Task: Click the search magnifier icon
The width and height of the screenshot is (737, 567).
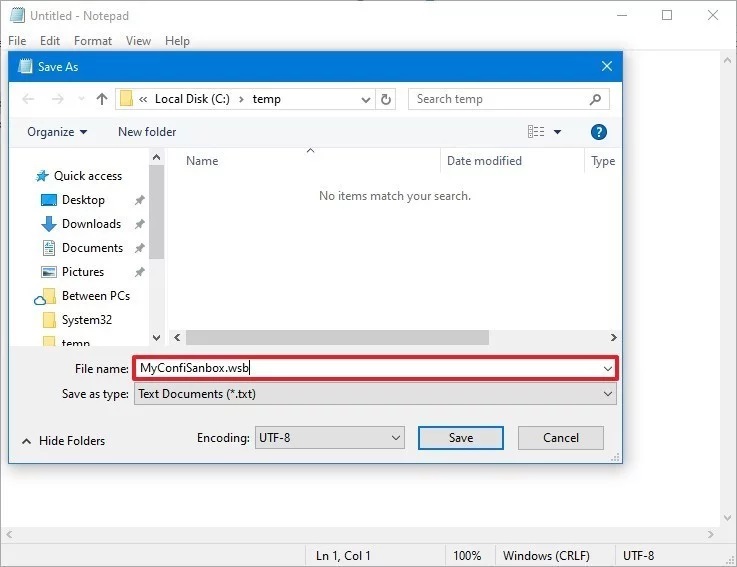Action: [595, 99]
